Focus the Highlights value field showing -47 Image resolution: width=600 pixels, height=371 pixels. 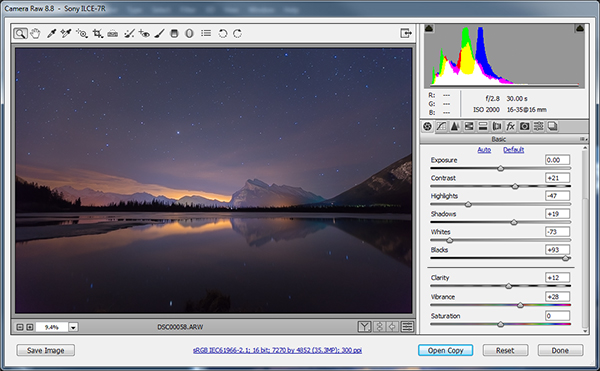click(558, 196)
